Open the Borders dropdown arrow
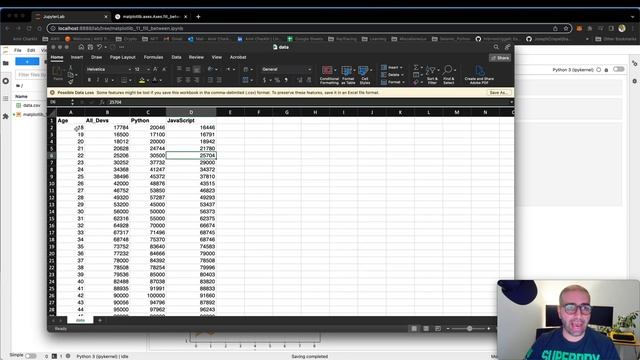Viewport: 640px width, 360px height. click(x=131, y=80)
